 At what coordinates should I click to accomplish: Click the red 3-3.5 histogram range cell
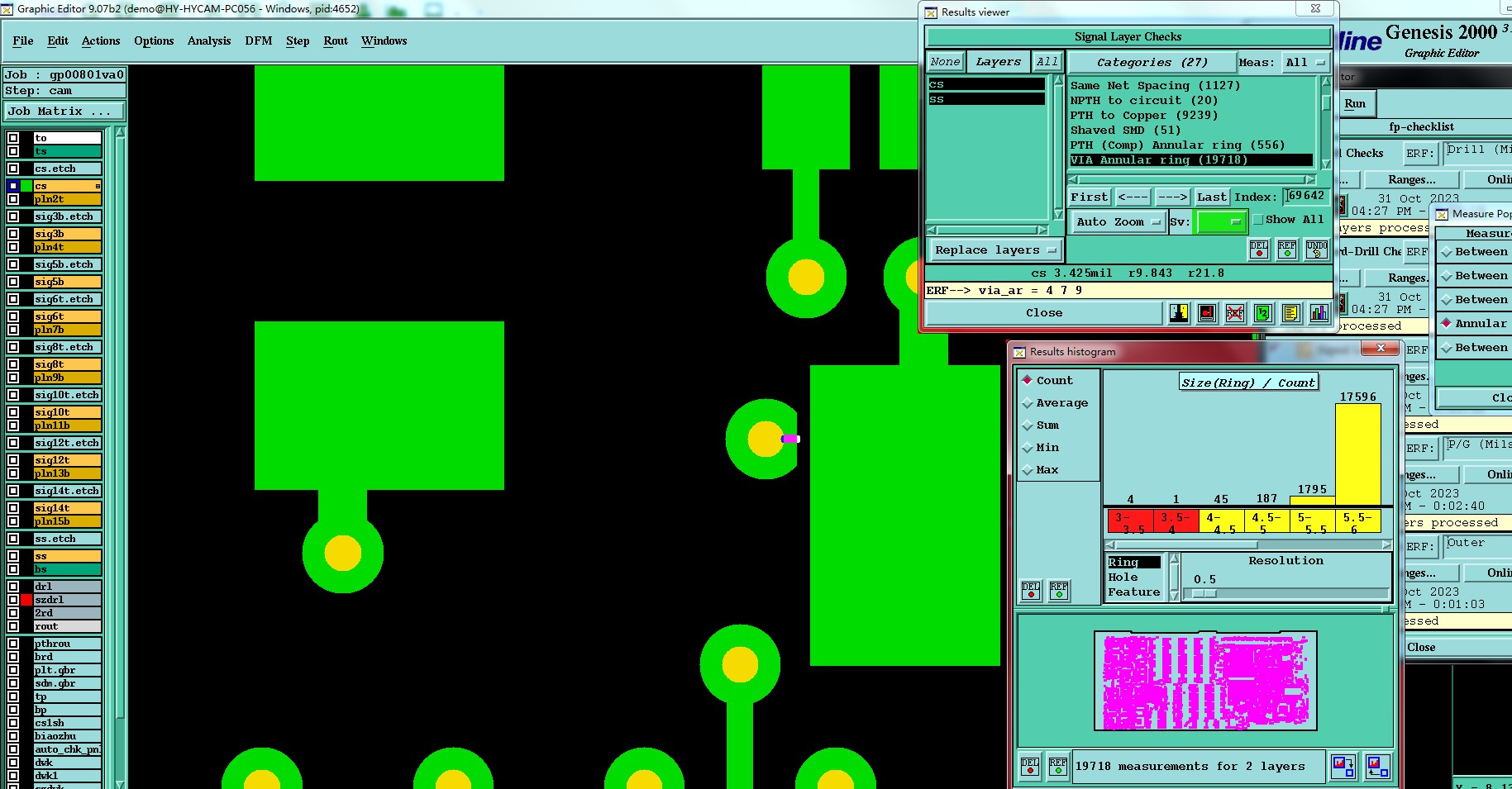pos(1129,521)
